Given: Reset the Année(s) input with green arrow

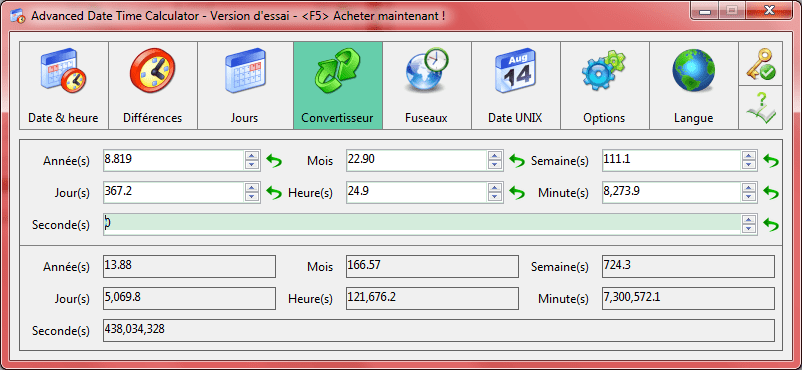Looking at the screenshot, I should coord(274,161).
